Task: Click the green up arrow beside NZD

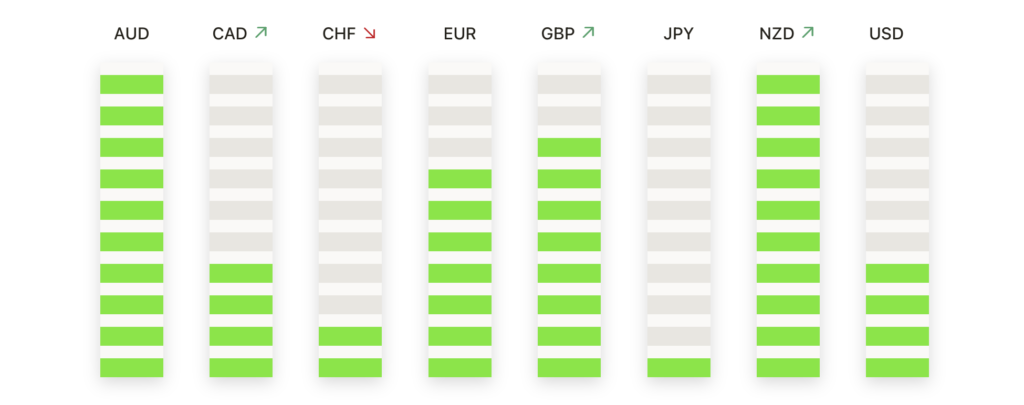Action: (808, 32)
